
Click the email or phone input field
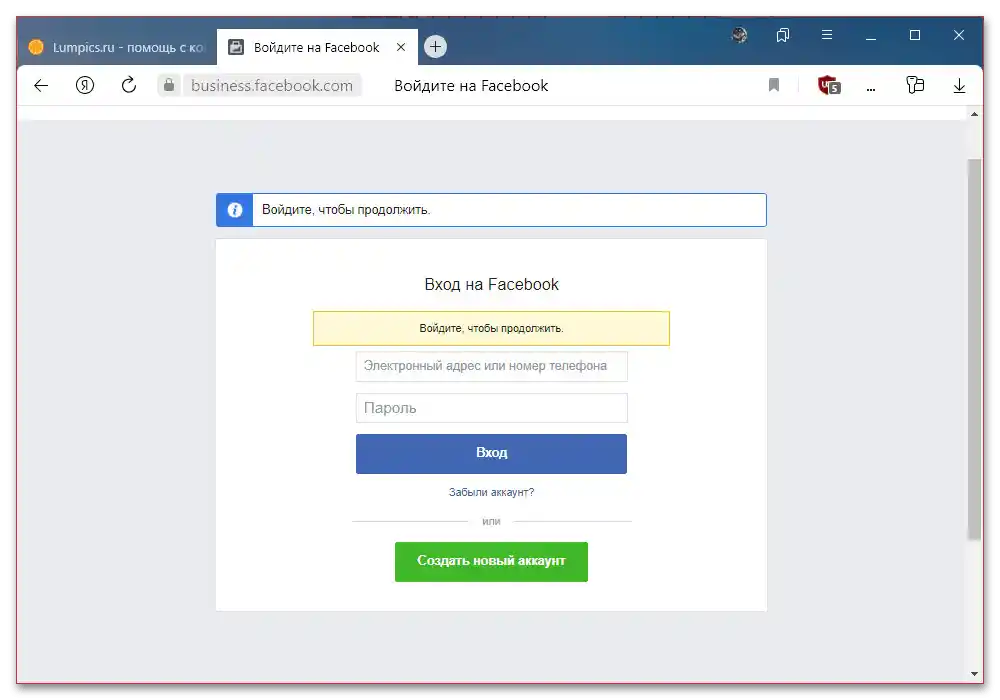[491, 367]
